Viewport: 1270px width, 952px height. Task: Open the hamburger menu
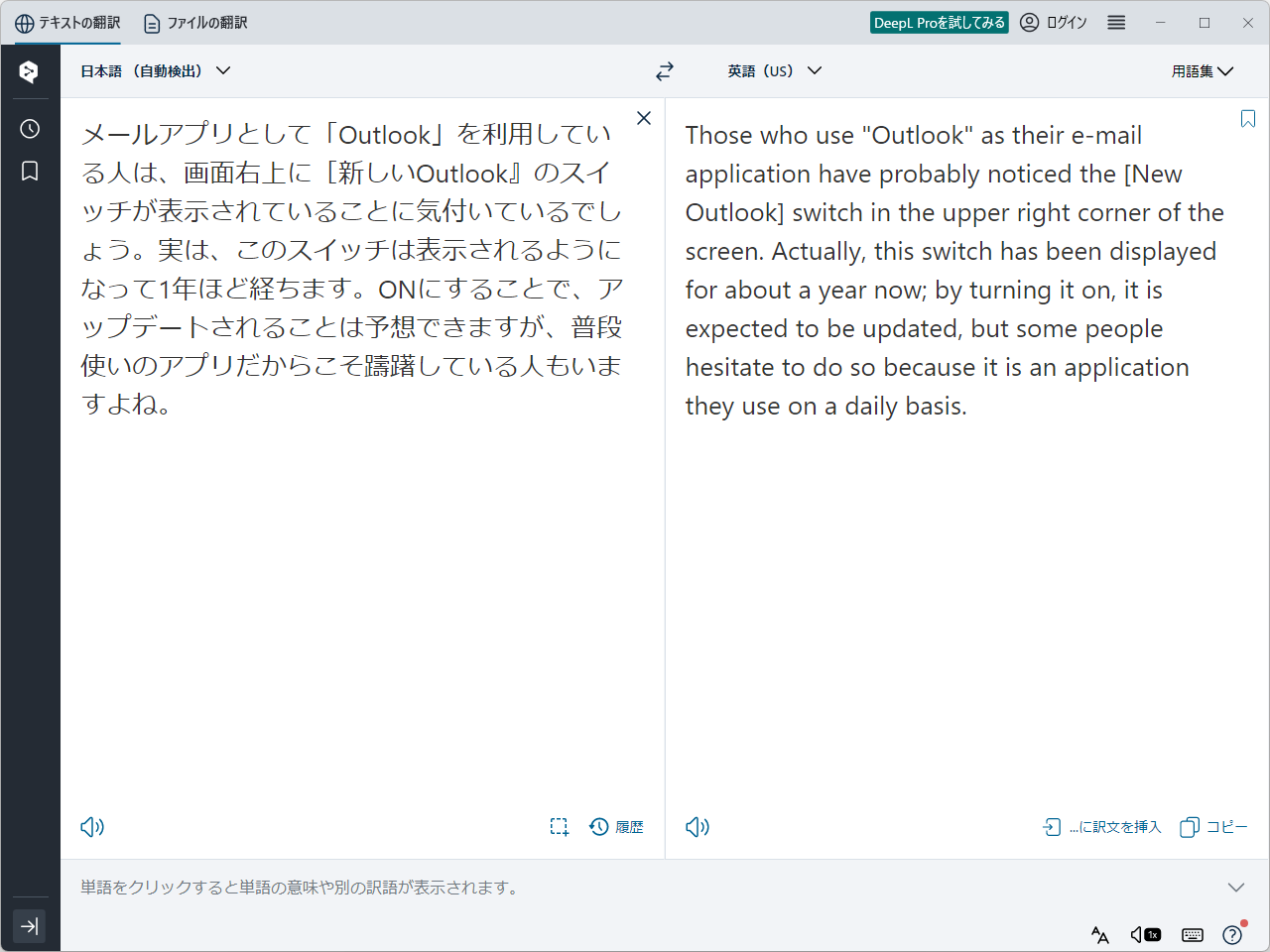click(1115, 22)
